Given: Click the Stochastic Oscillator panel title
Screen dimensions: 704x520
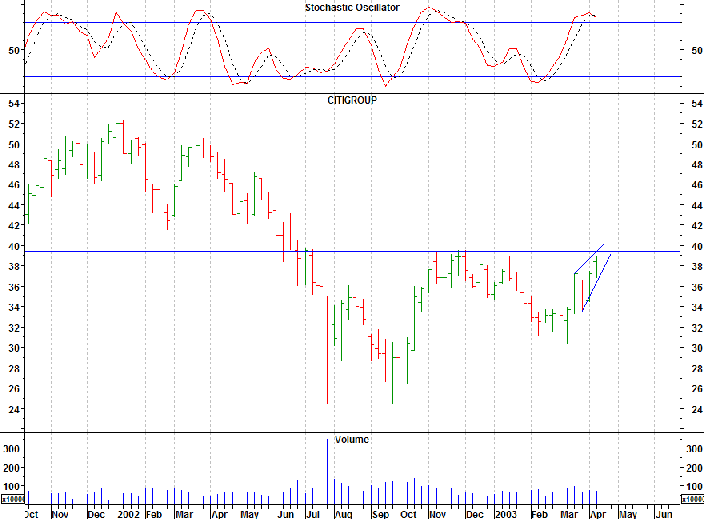Looking at the screenshot, I should tap(352, 8).
